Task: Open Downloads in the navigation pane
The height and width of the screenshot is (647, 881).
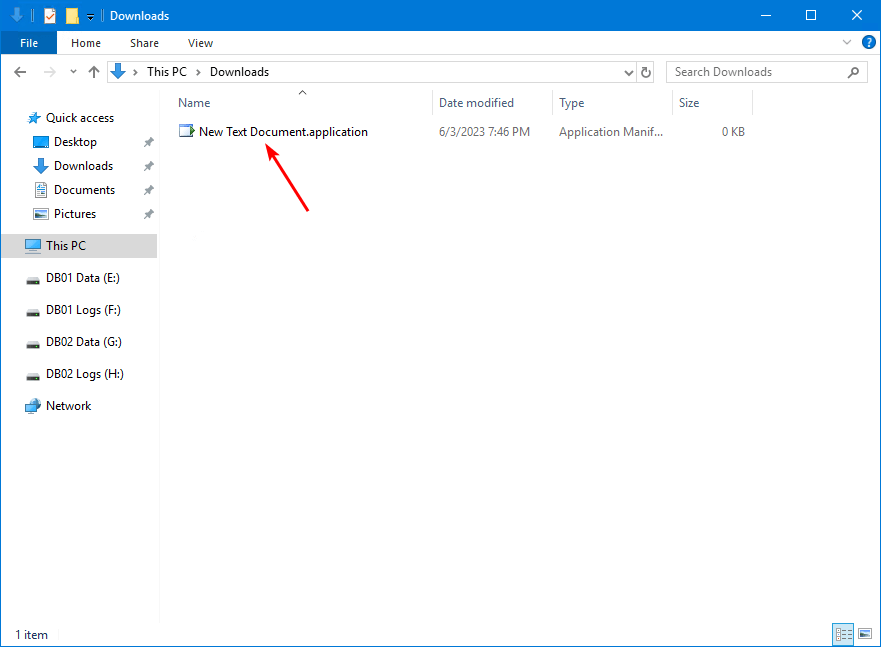Action: pyautogui.click(x=83, y=166)
